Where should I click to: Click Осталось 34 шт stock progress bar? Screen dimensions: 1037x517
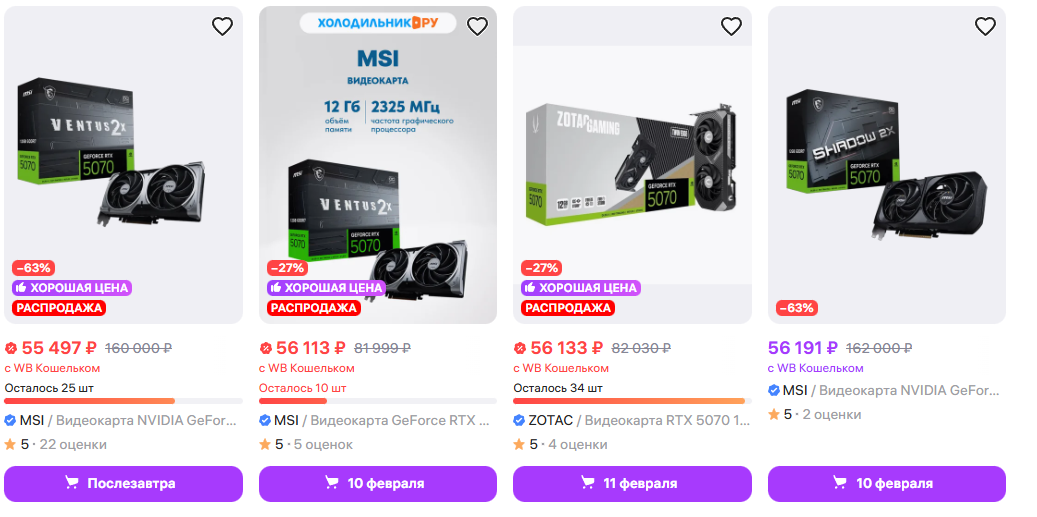(631, 401)
